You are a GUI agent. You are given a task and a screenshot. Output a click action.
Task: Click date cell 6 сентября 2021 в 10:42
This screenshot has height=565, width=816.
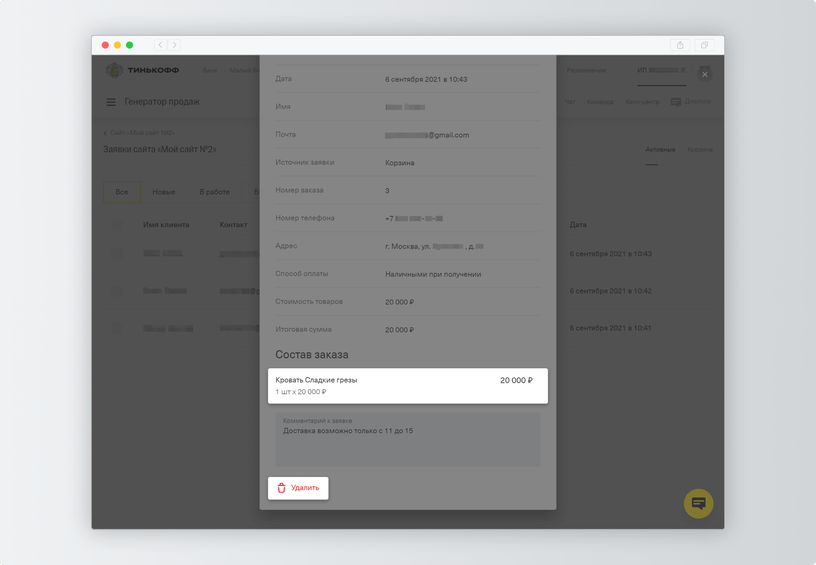(x=610, y=291)
